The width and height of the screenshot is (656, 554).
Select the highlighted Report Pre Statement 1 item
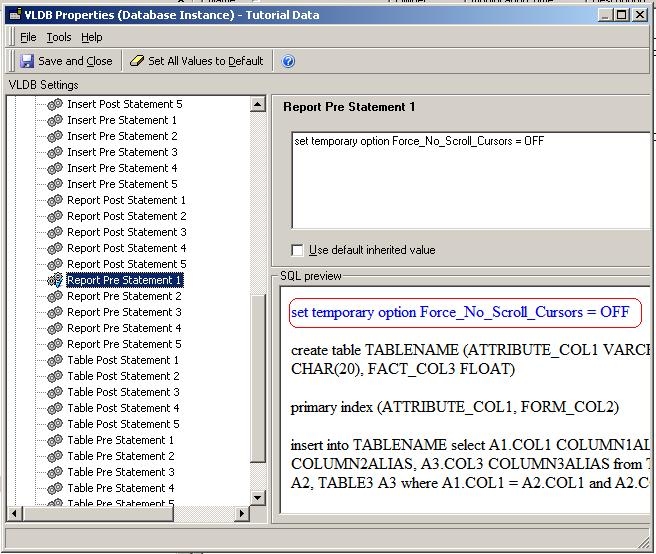click(125, 280)
